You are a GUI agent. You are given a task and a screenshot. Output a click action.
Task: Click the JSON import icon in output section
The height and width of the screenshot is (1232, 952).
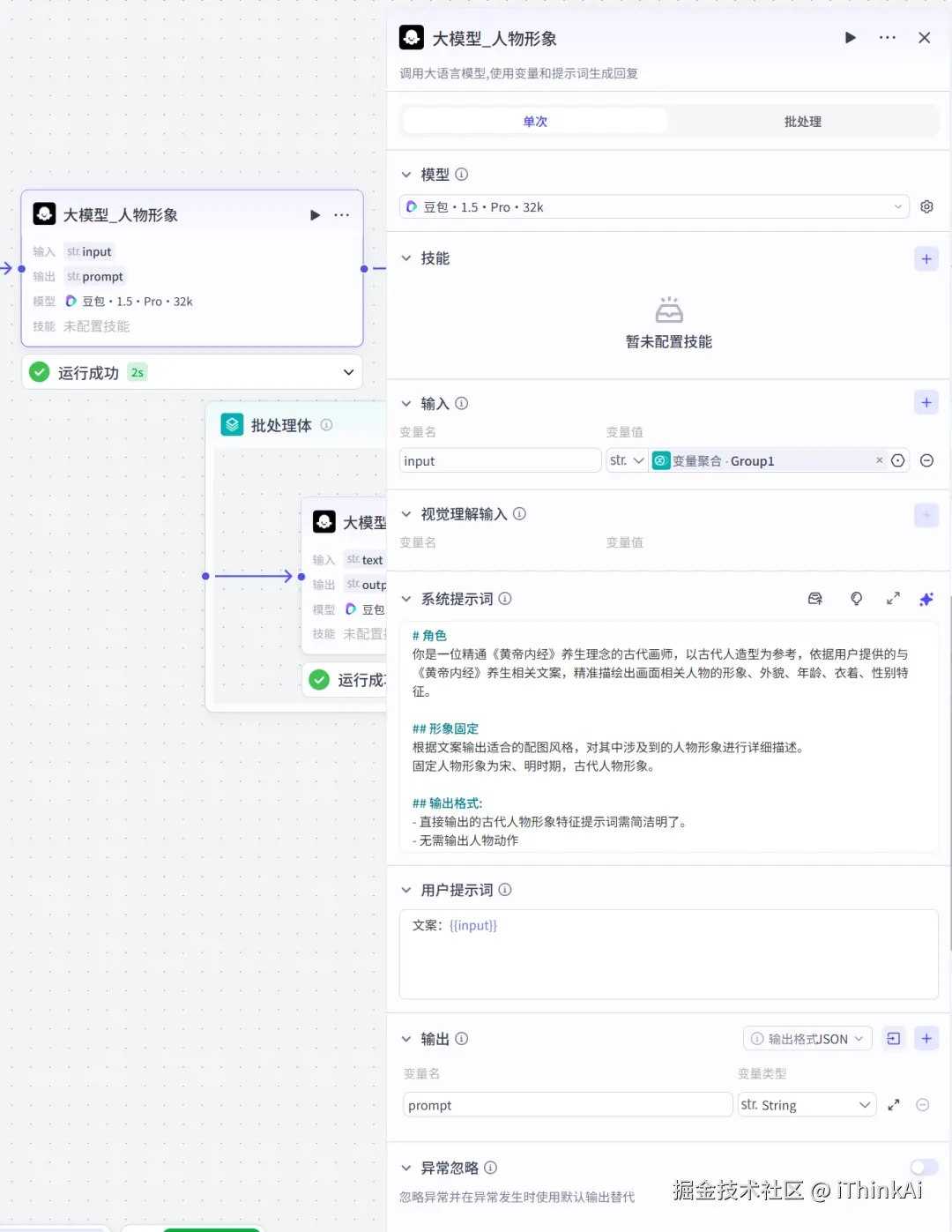[x=893, y=1038]
